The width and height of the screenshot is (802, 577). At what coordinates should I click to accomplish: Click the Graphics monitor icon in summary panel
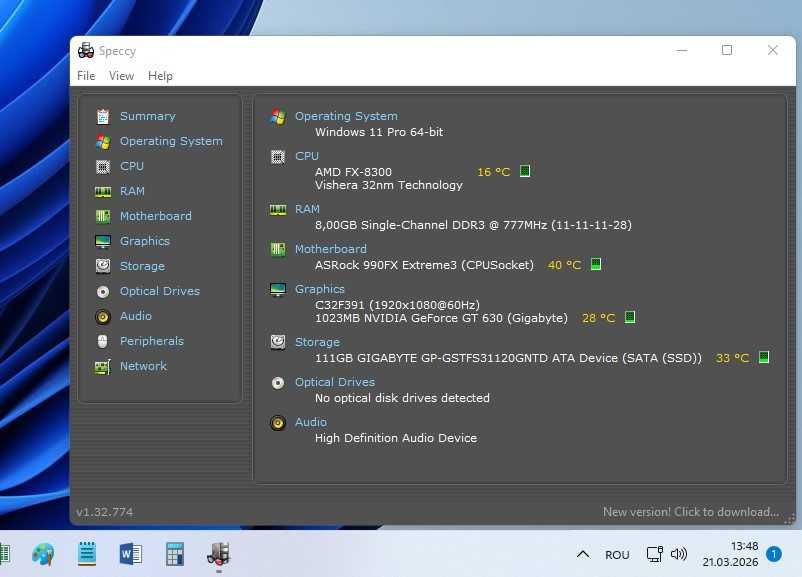278,290
